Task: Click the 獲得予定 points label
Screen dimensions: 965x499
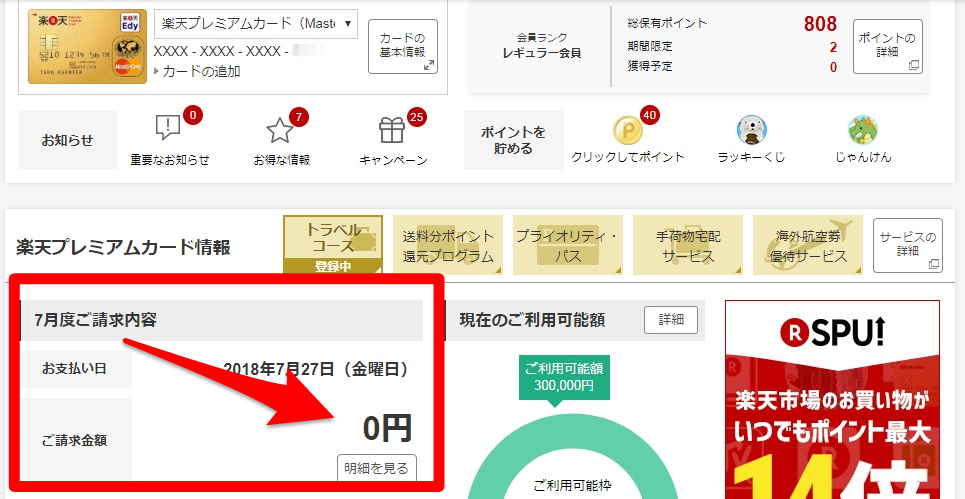Action: pos(650,66)
